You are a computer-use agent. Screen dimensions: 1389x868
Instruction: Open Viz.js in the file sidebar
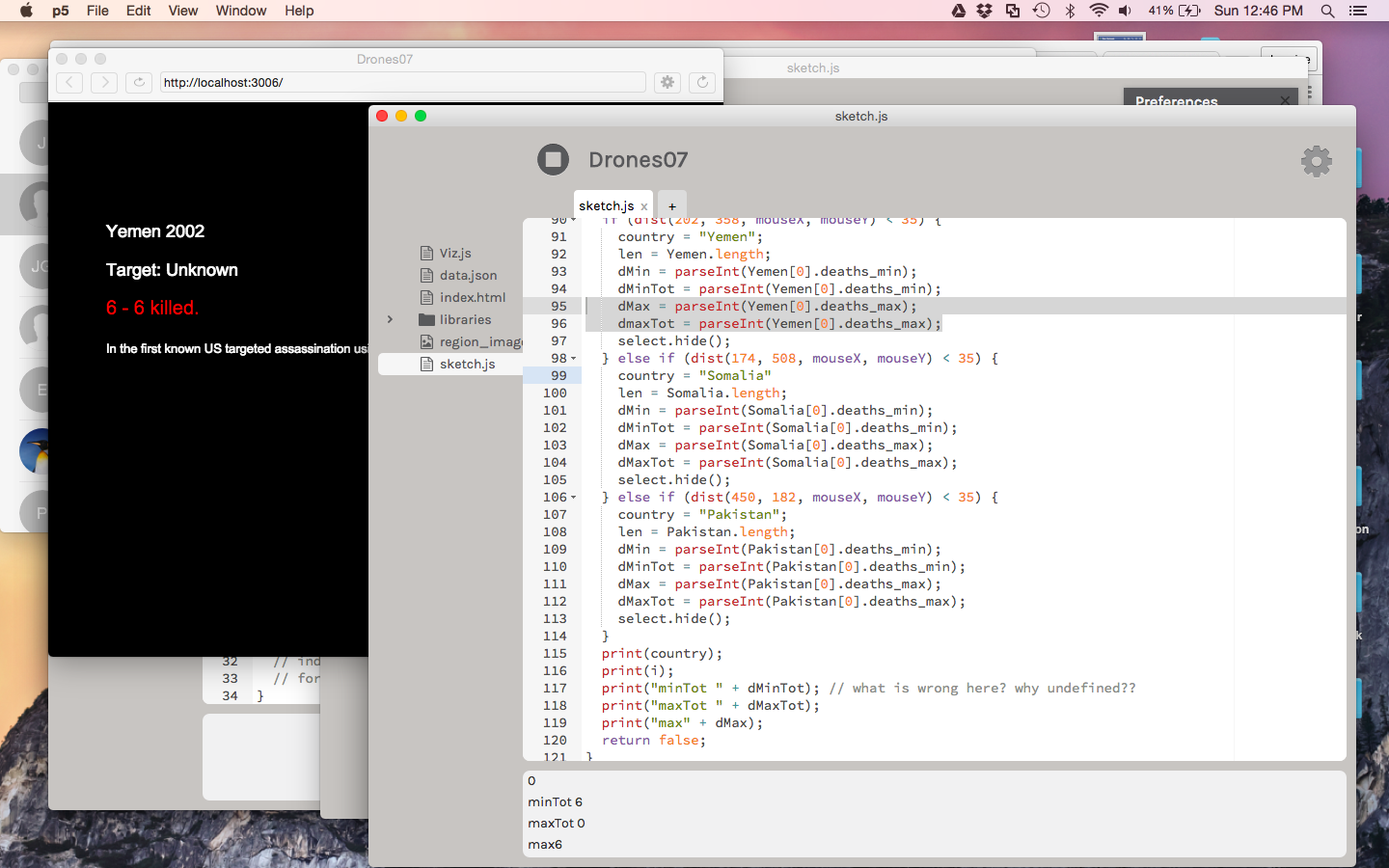point(454,253)
